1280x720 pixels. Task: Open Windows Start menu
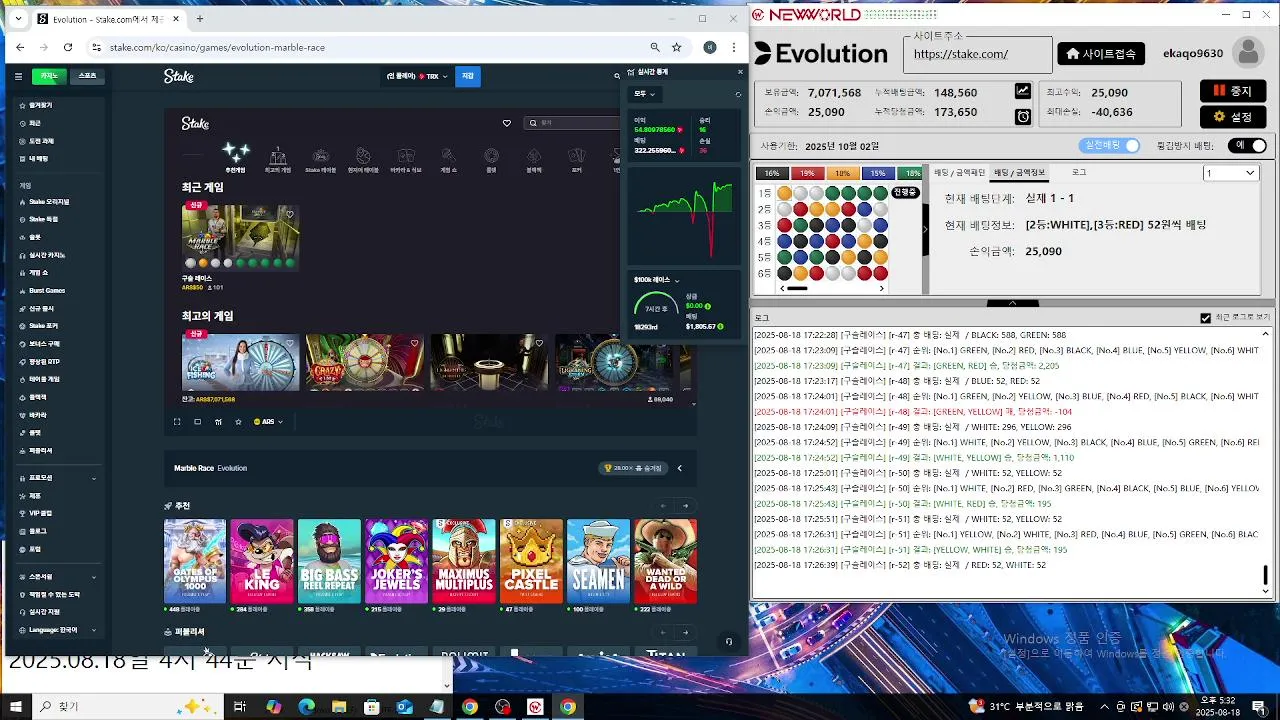pos(16,707)
